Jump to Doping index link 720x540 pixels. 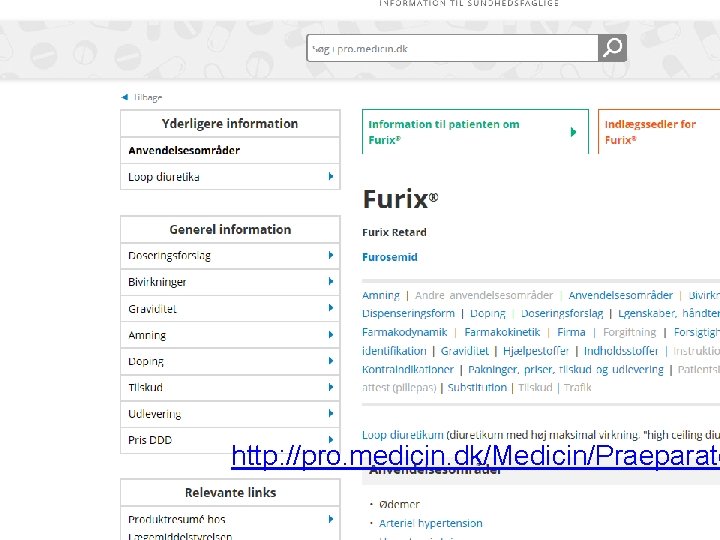click(488, 314)
